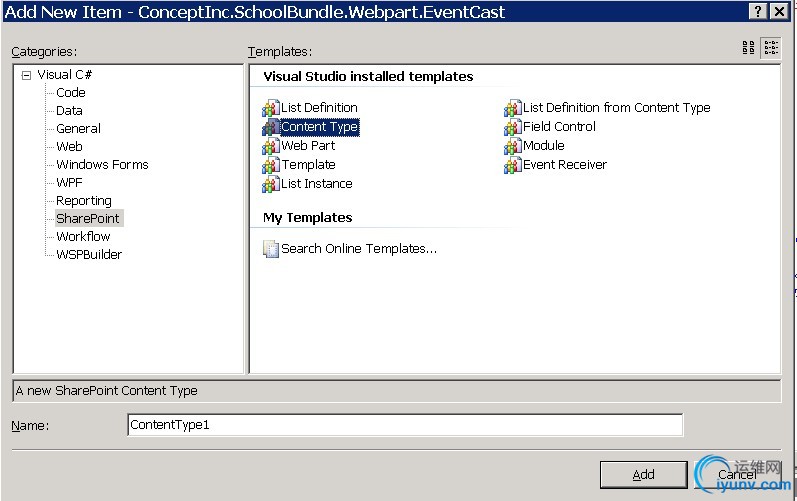
Task: Select the Workflow category
Action: (83, 236)
